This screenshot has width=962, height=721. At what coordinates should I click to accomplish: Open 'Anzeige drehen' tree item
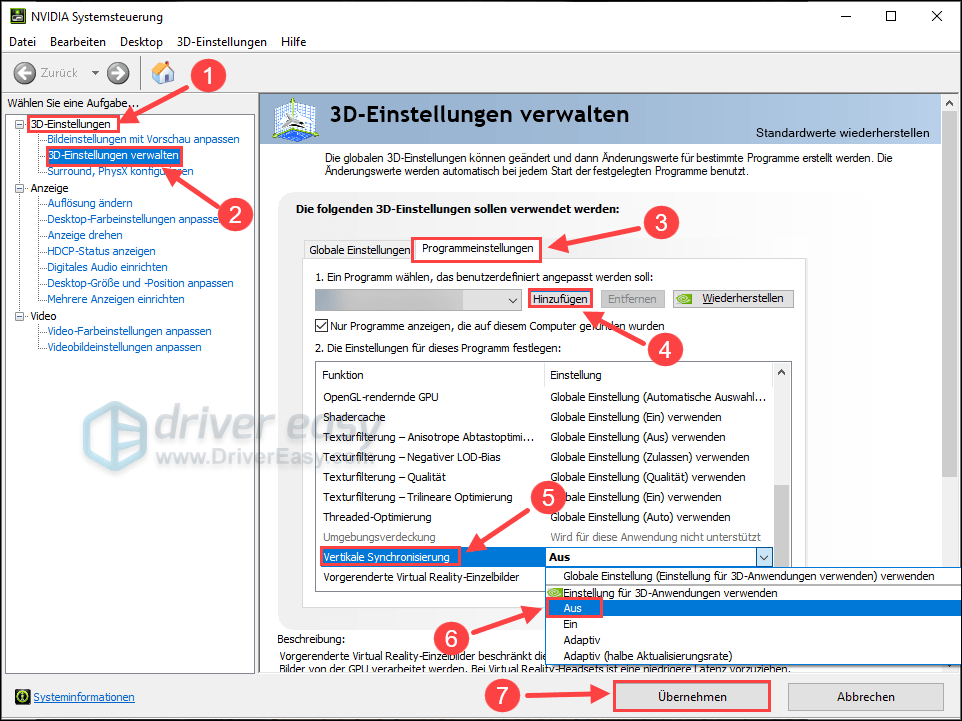click(x=85, y=235)
